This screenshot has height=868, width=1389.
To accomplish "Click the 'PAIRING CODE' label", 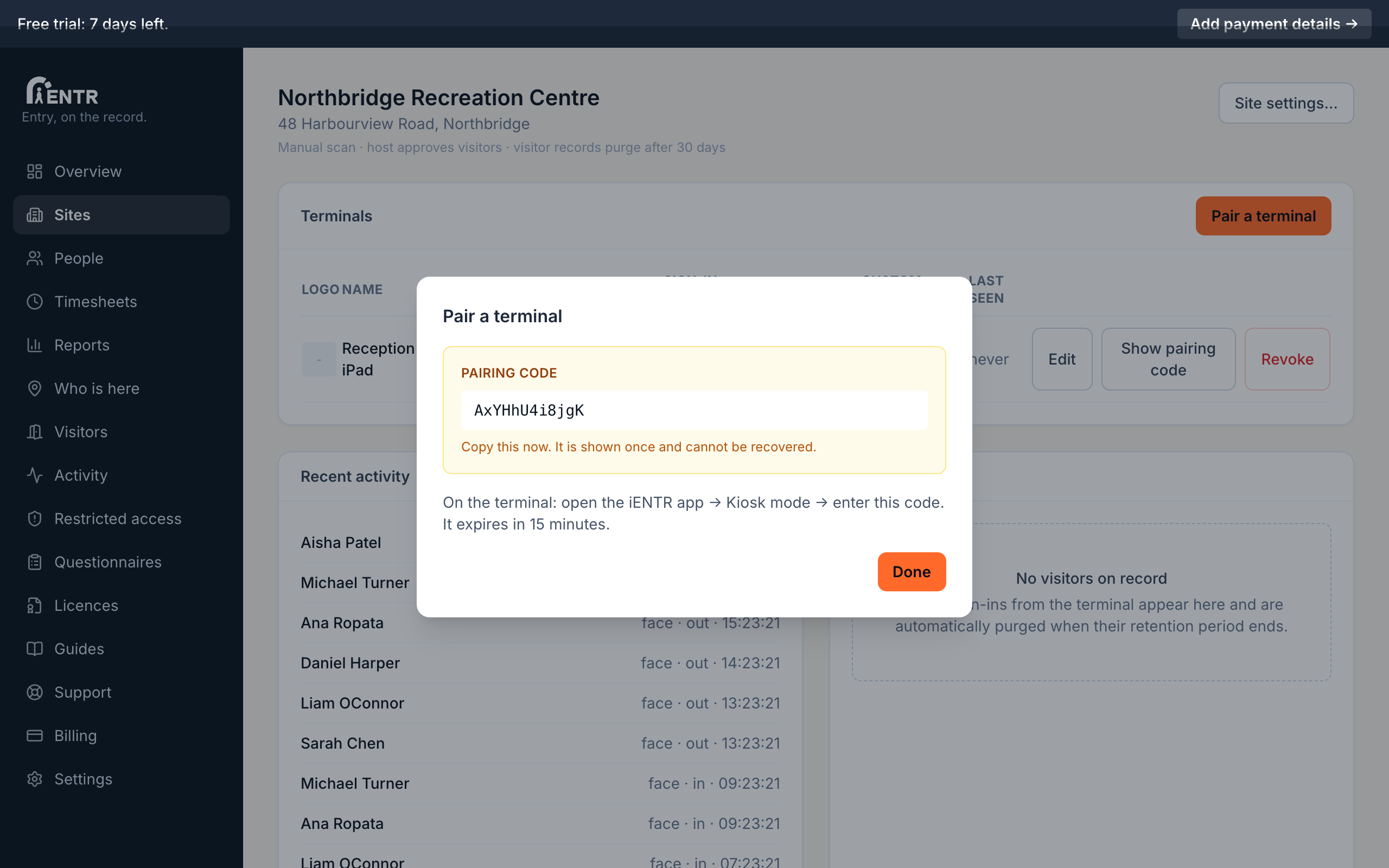I will tap(508, 373).
